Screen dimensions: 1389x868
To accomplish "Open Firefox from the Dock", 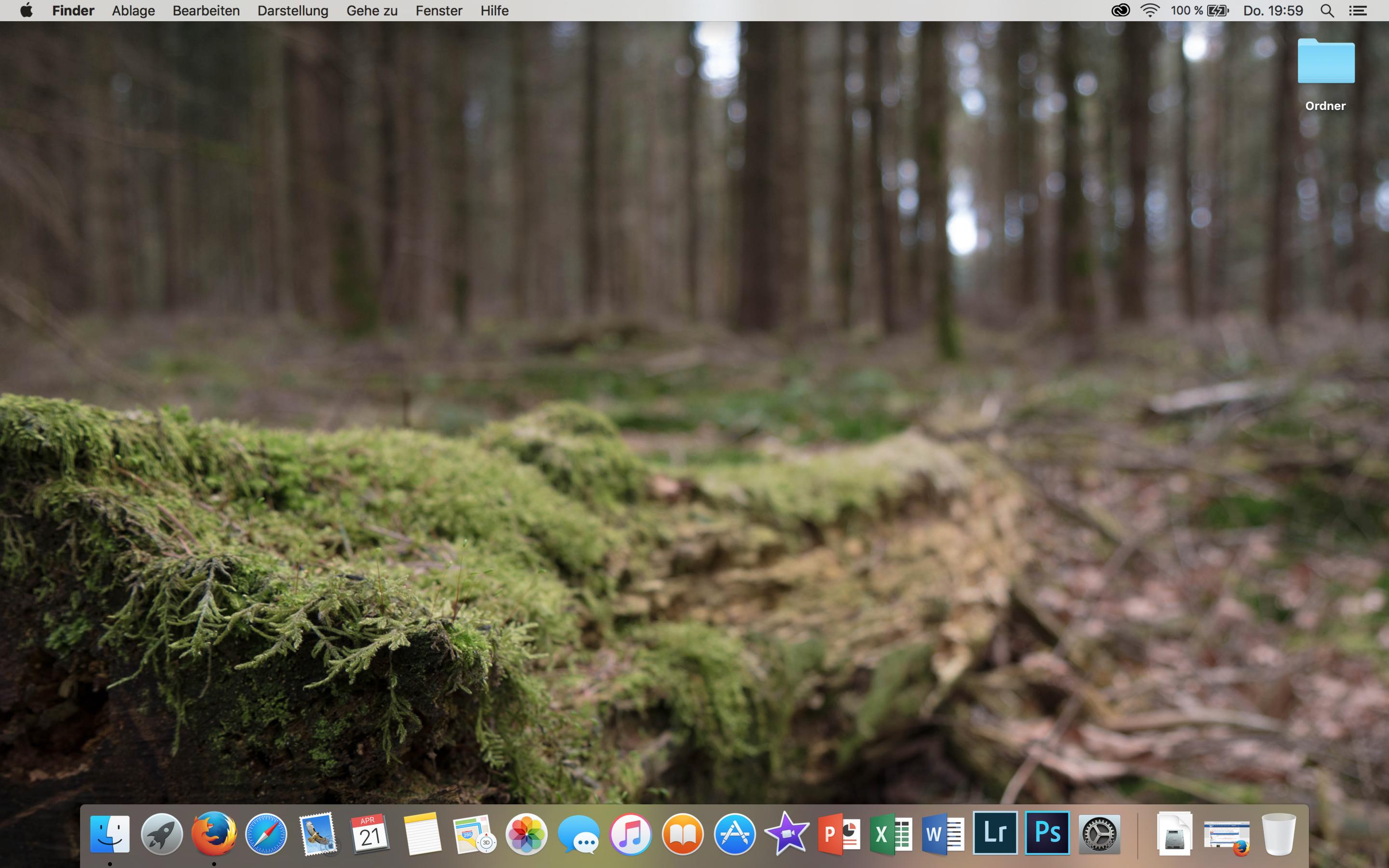I will click(214, 834).
